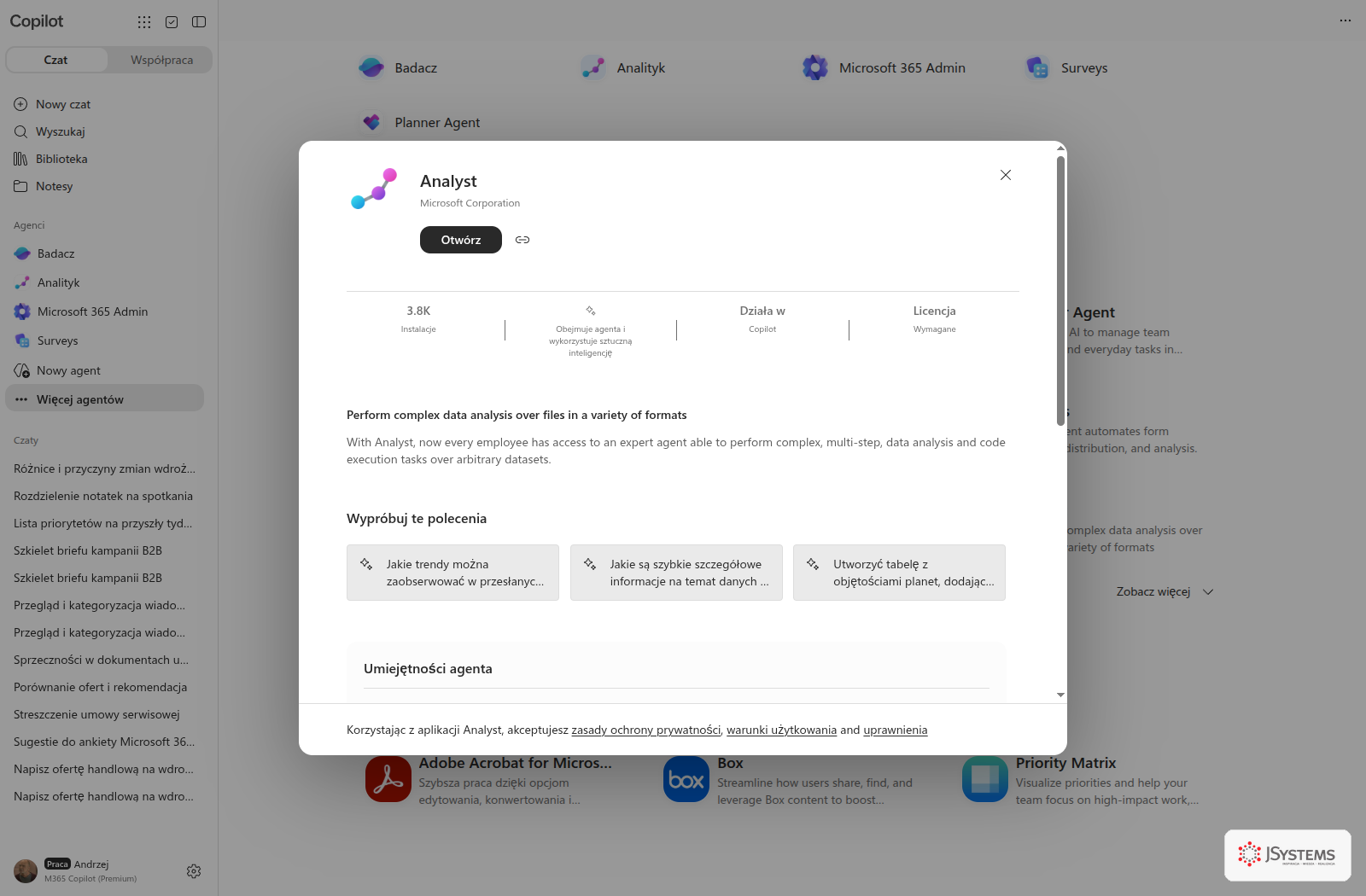Click the Notesy folder icon
The image size is (1366, 896).
coord(20,186)
